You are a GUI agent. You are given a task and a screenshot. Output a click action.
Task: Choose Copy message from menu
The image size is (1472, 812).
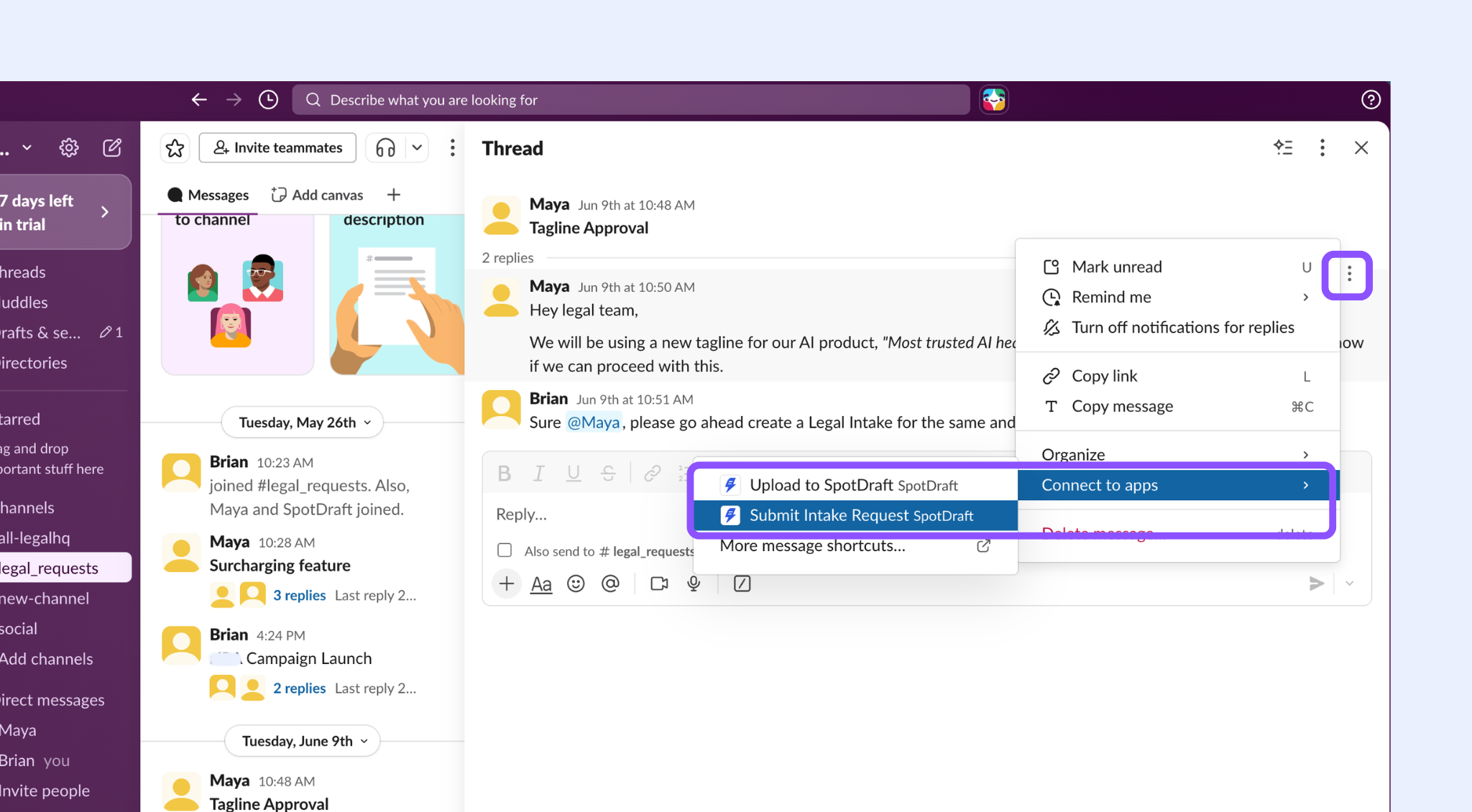[x=1177, y=407]
